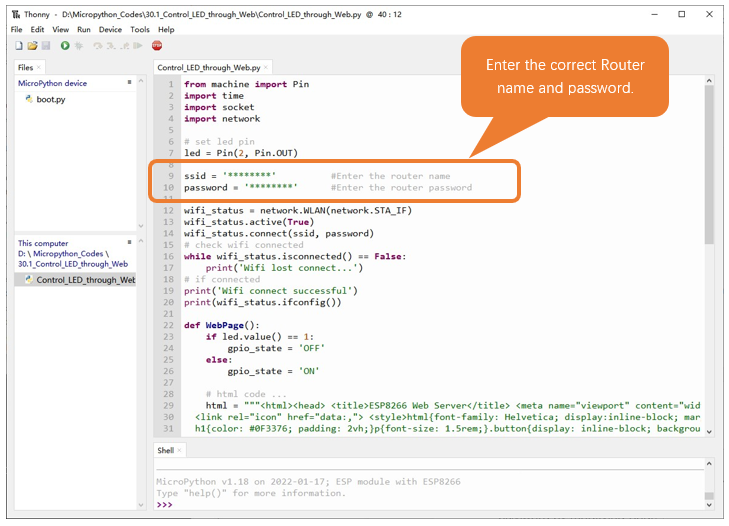Click the D: drive segment in the path
729x526 pixels.
point(21,253)
